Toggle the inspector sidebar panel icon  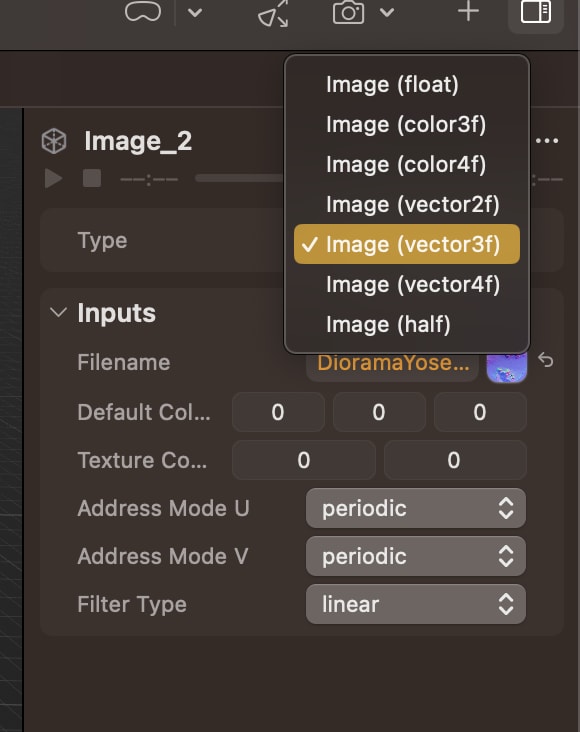click(536, 12)
